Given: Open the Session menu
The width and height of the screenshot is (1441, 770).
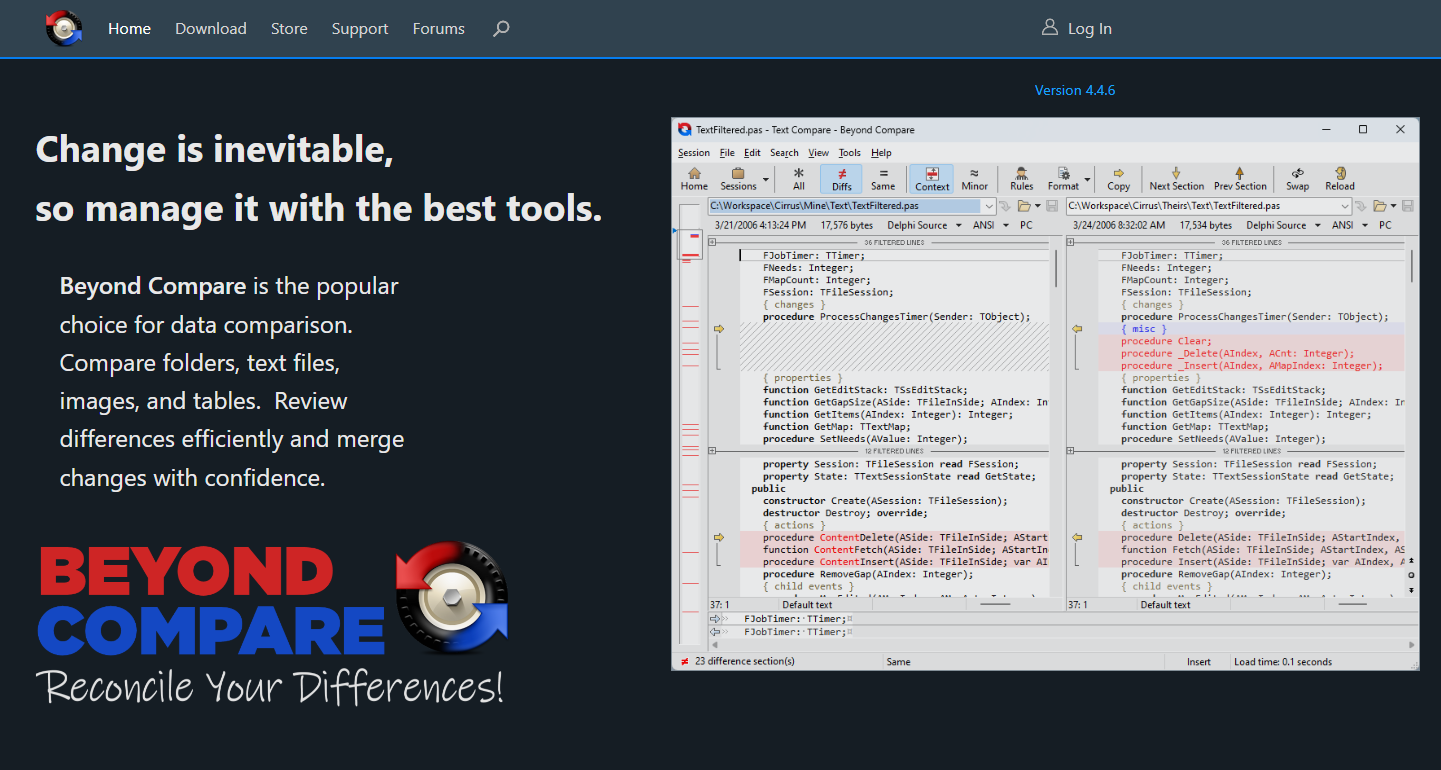Looking at the screenshot, I should (x=694, y=153).
